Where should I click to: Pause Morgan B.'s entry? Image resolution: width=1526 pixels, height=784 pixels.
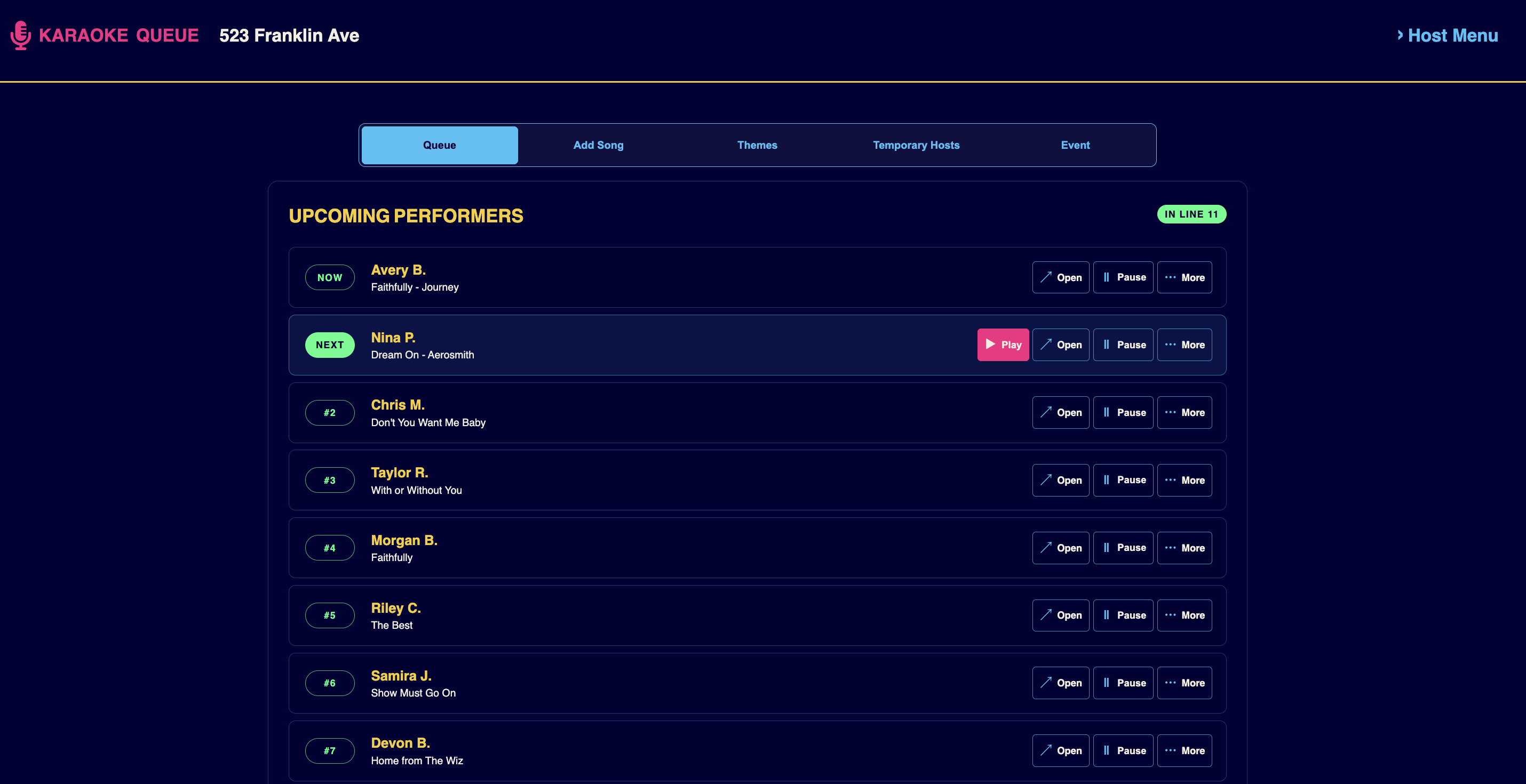tap(1123, 548)
